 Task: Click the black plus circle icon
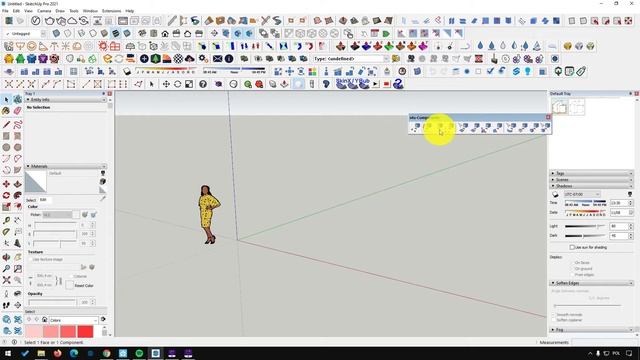[x=144, y=59]
